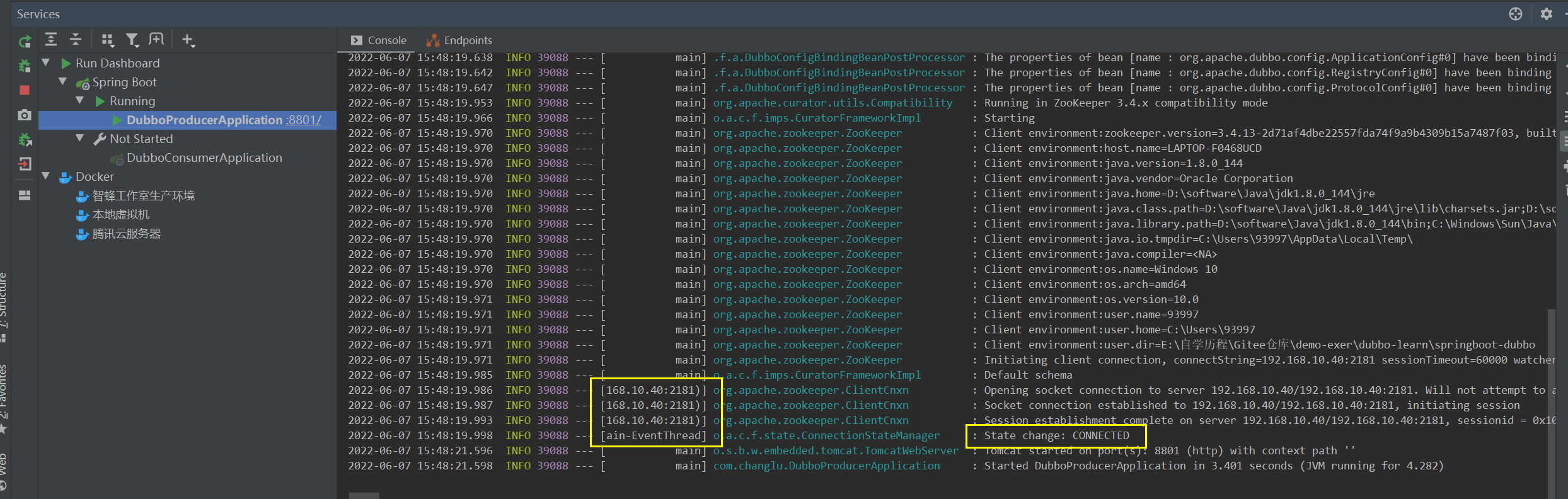Click the 'Default schema' log message
Screen dimensions: 1568x499
coord(1028,375)
